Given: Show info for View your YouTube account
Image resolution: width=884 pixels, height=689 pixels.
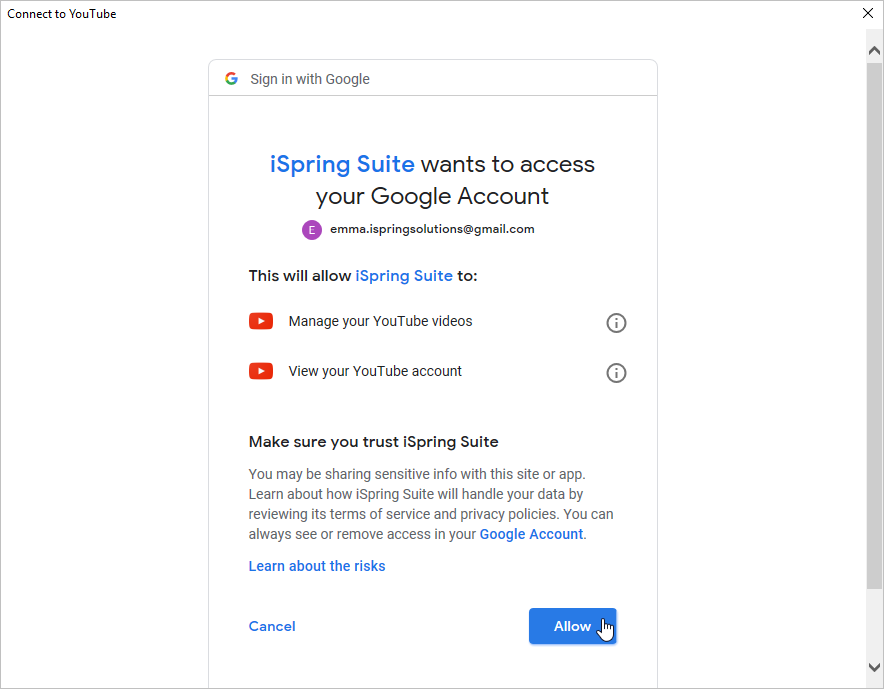Looking at the screenshot, I should pos(616,373).
